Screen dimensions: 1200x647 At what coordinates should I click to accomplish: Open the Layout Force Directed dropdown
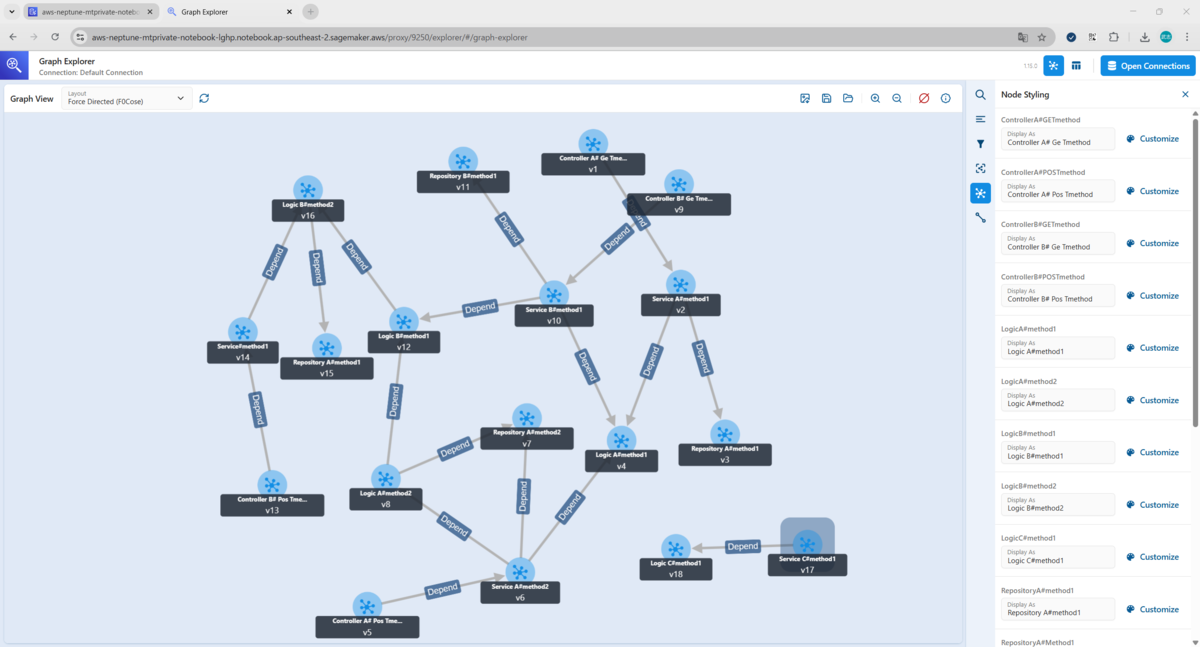point(126,98)
